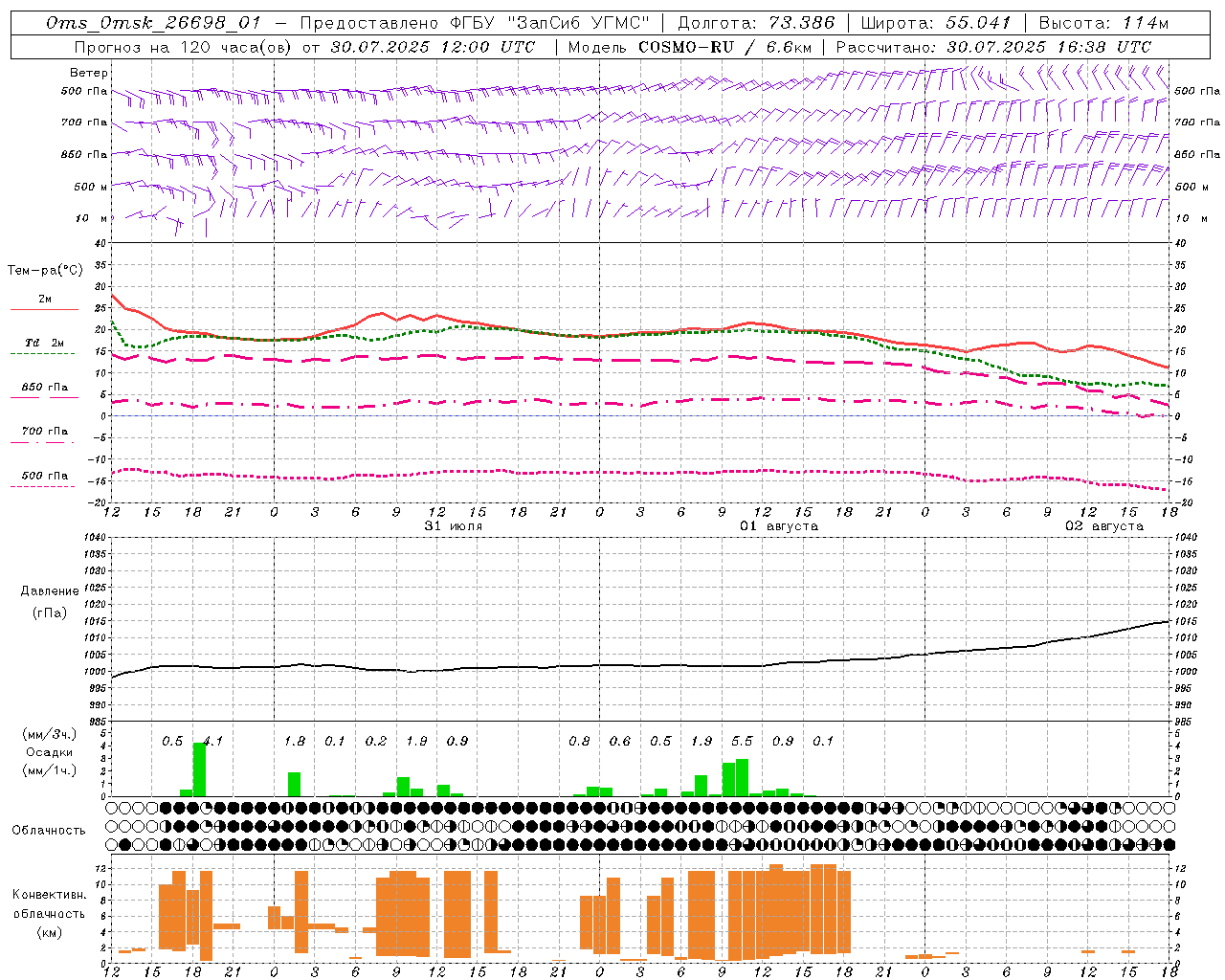Click the "850 гПа" temperature legend entry
The height and width of the screenshot is (980, 1225).
[x=45, y=388]
